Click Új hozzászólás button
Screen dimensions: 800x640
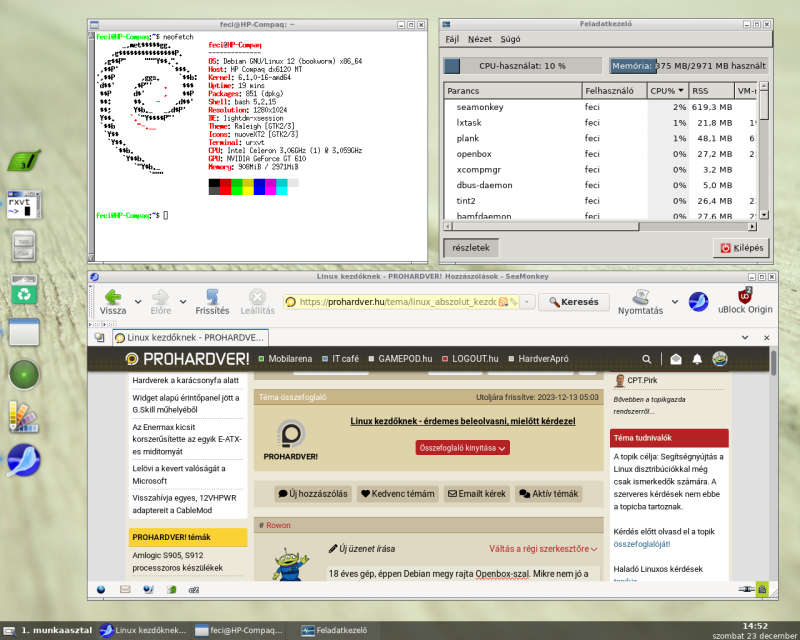[x=313, y=494]
